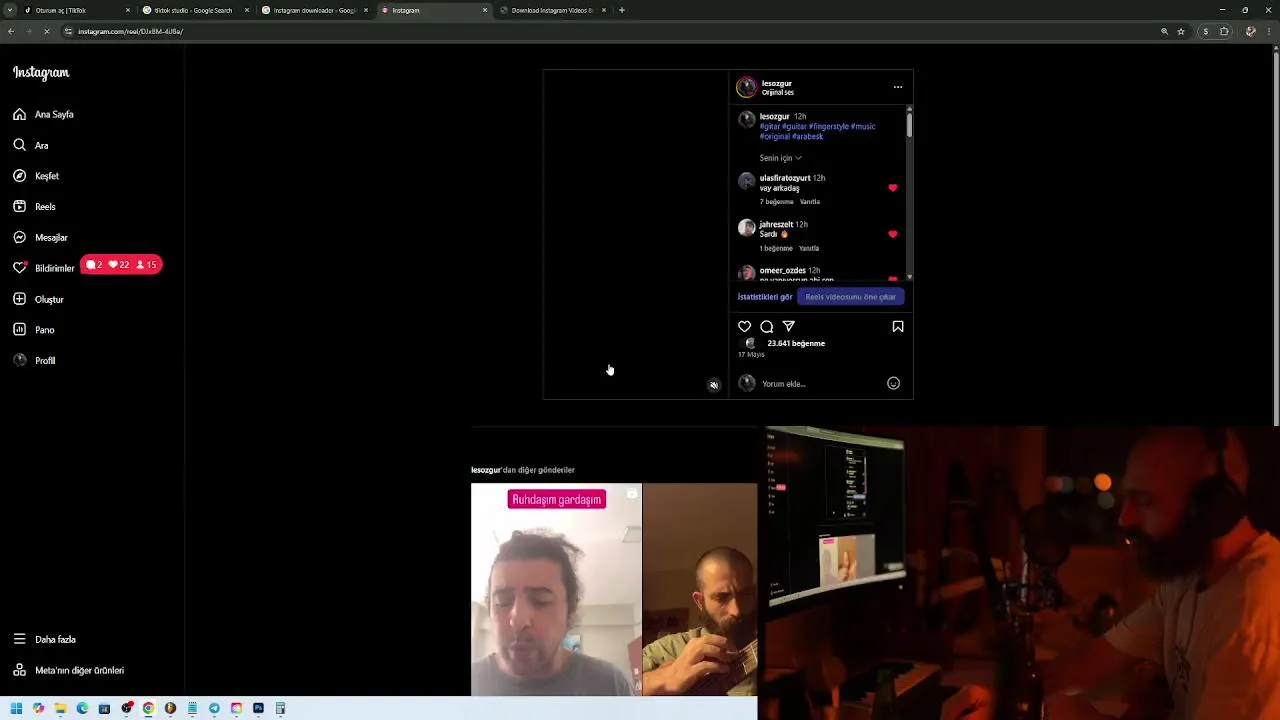
Task: Click the comments section scrollbar
Action: (x=909, y=125)
